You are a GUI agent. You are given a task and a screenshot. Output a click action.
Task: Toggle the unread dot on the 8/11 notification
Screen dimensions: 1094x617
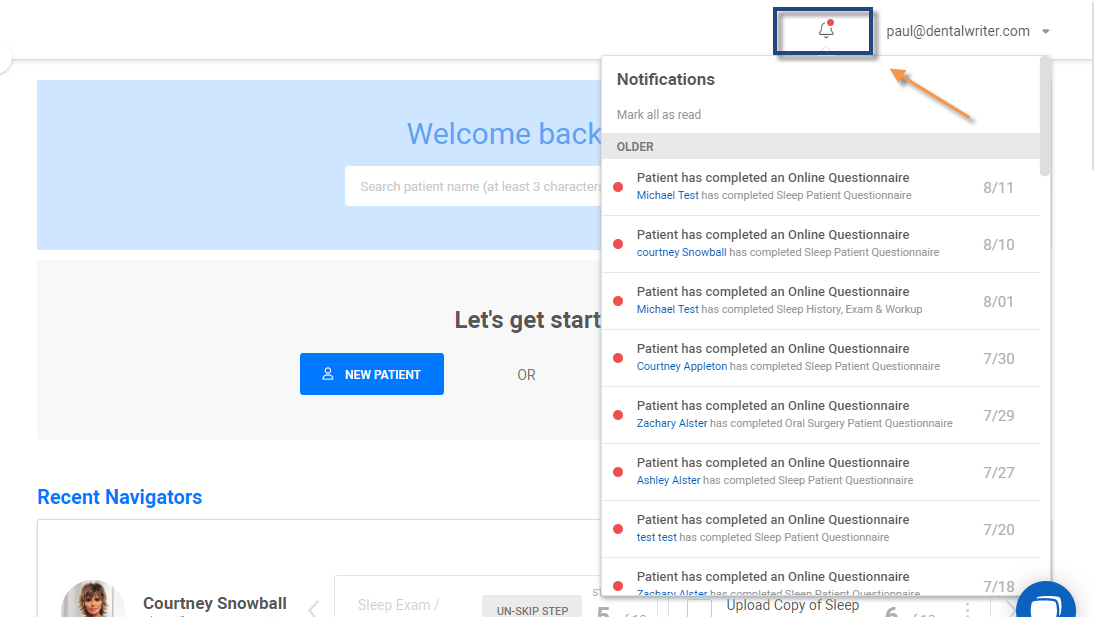(x=617, y=186)
